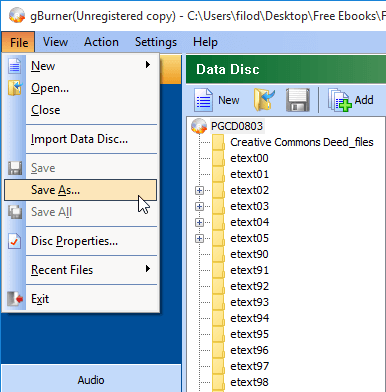Viewport: 386px width, 392px height.
Task: Click the floppy Save toolbar icon
Action: point(298,100)
